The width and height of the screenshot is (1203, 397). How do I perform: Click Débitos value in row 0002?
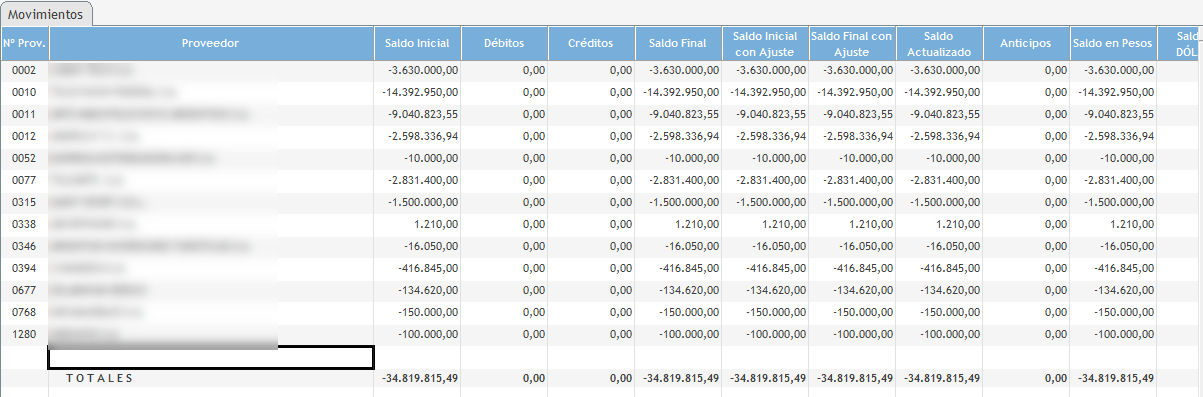click(x=505, y=71)
